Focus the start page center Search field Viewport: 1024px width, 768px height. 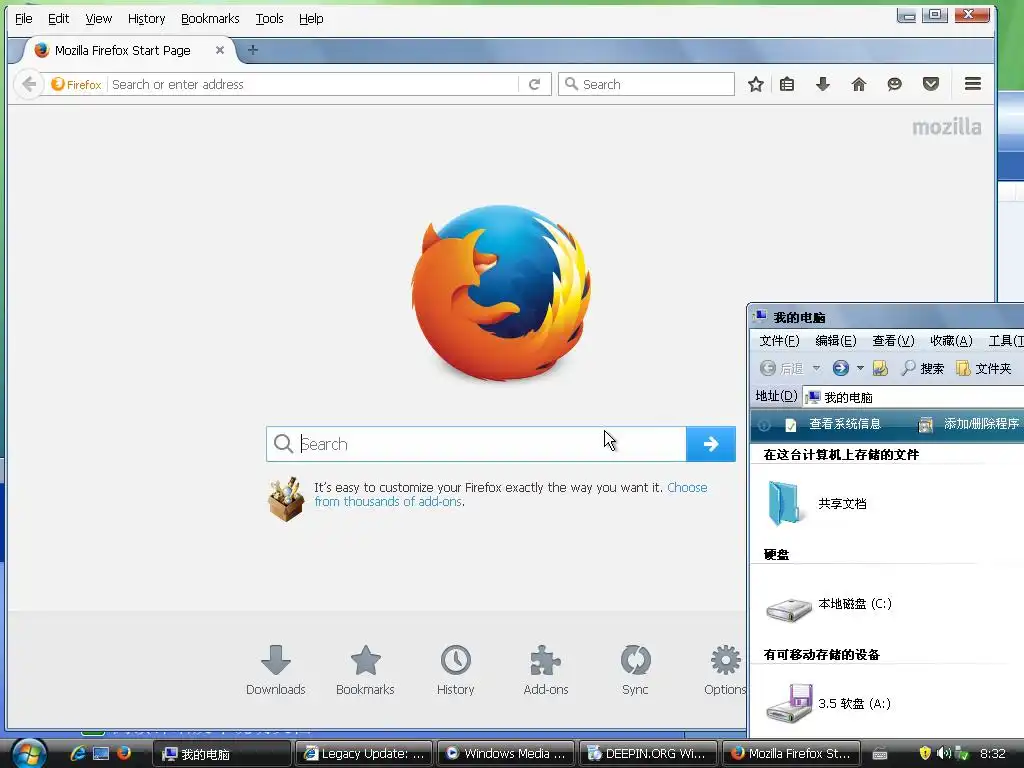point(477,444)
